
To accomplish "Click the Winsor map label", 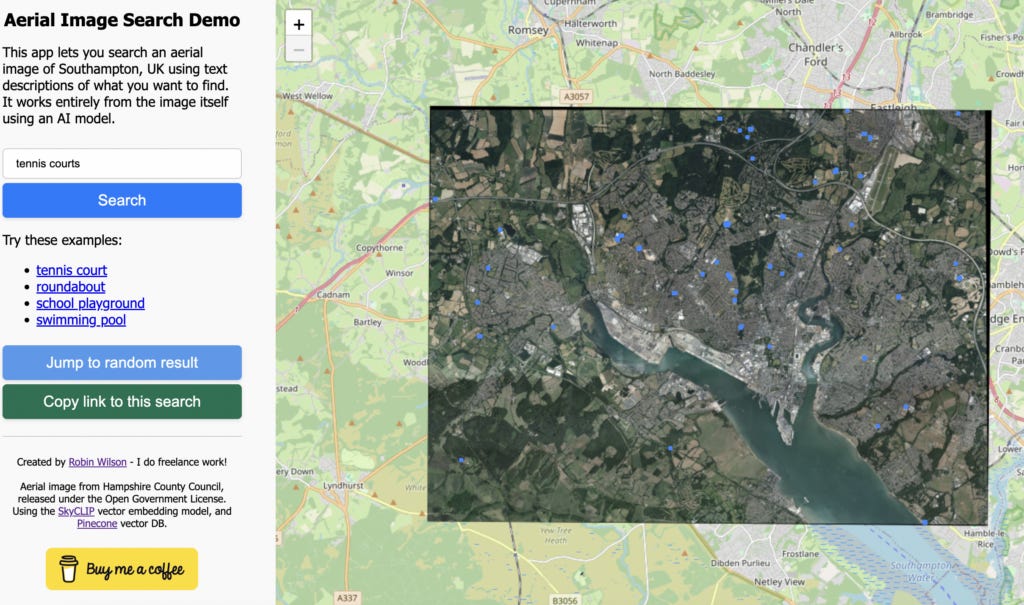I will click(399, 273).
